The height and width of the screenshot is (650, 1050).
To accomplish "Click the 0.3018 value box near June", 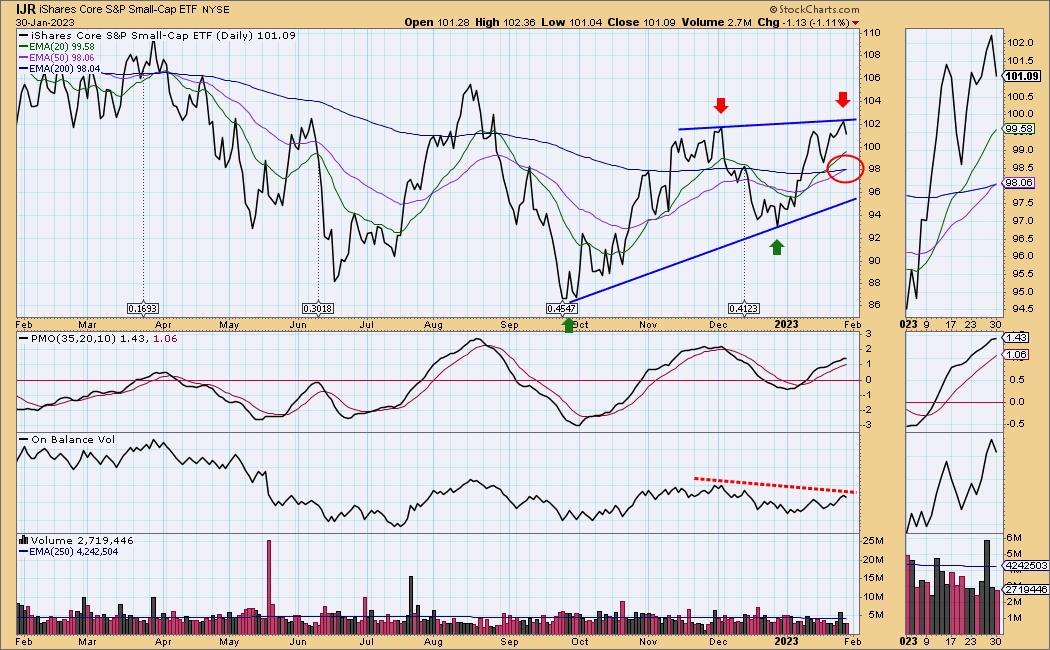I will click(318, 309).
